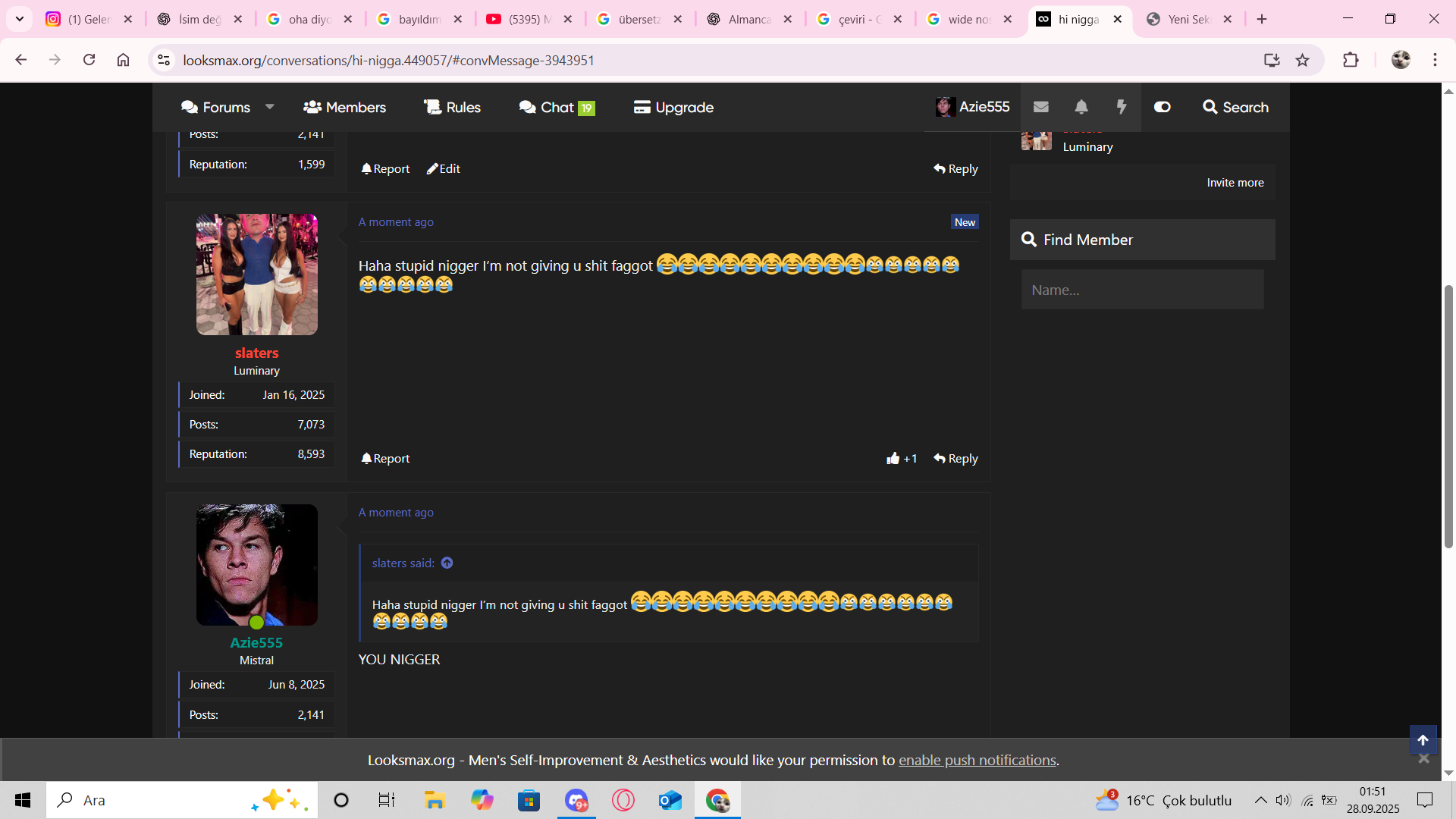The height and width of the screenshot is (819, 1456).
Task: Open the alerts bell icon
Action: tap(1081, 107)
